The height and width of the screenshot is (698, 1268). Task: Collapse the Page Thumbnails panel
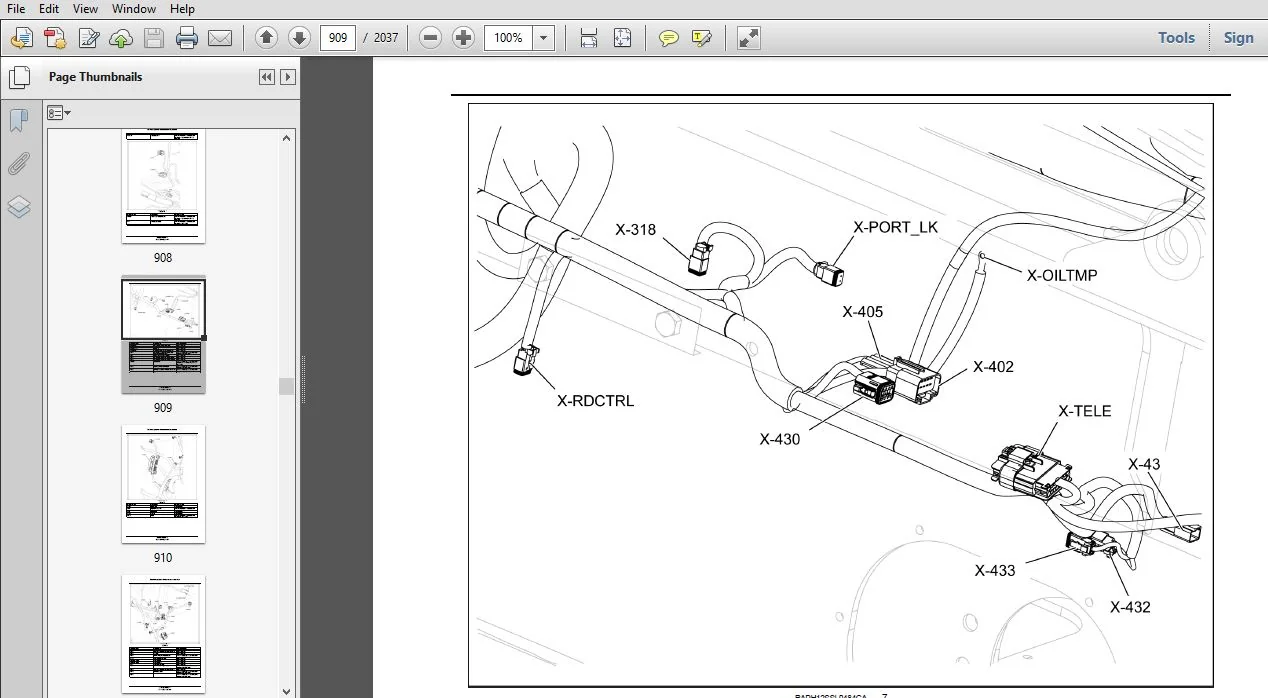[x=267, y=77]
